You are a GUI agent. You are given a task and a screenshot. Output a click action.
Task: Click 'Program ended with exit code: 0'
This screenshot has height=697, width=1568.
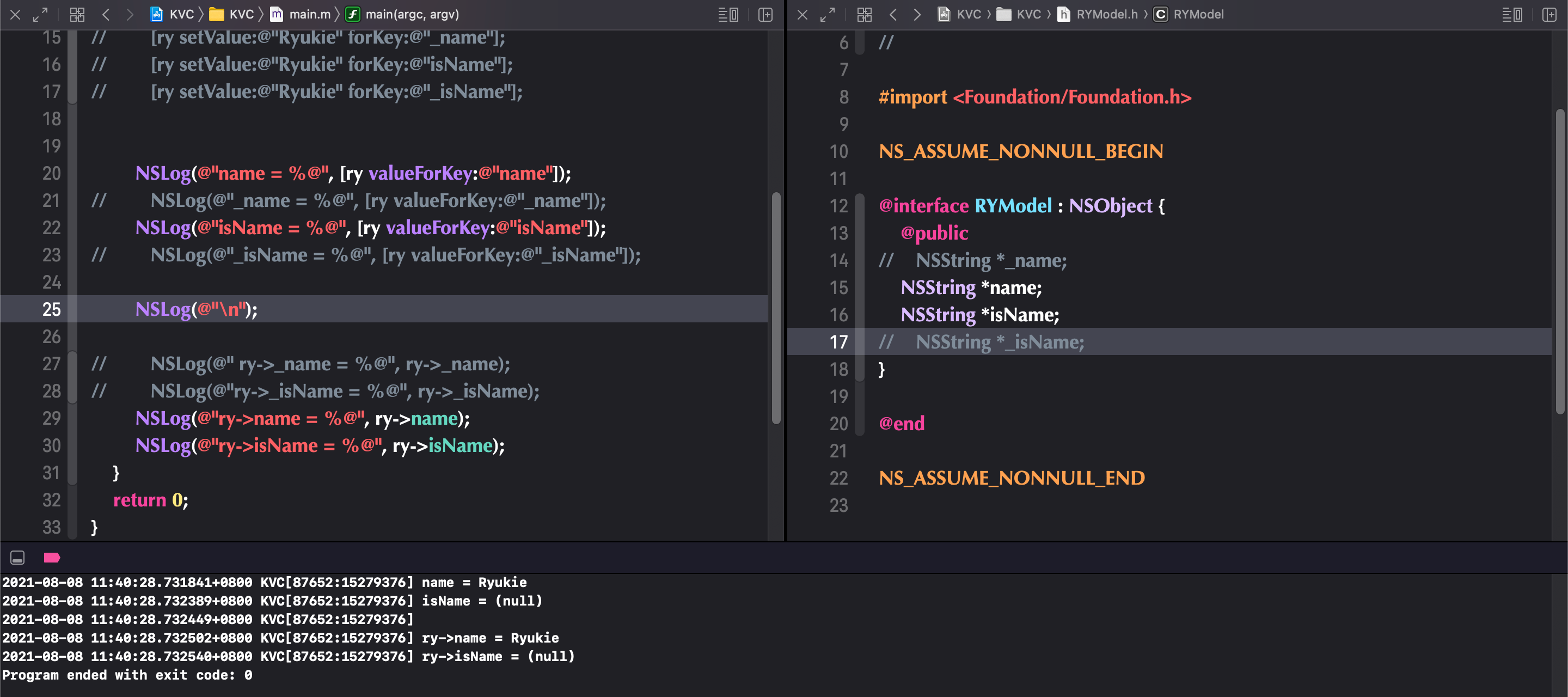pos(127,675)
